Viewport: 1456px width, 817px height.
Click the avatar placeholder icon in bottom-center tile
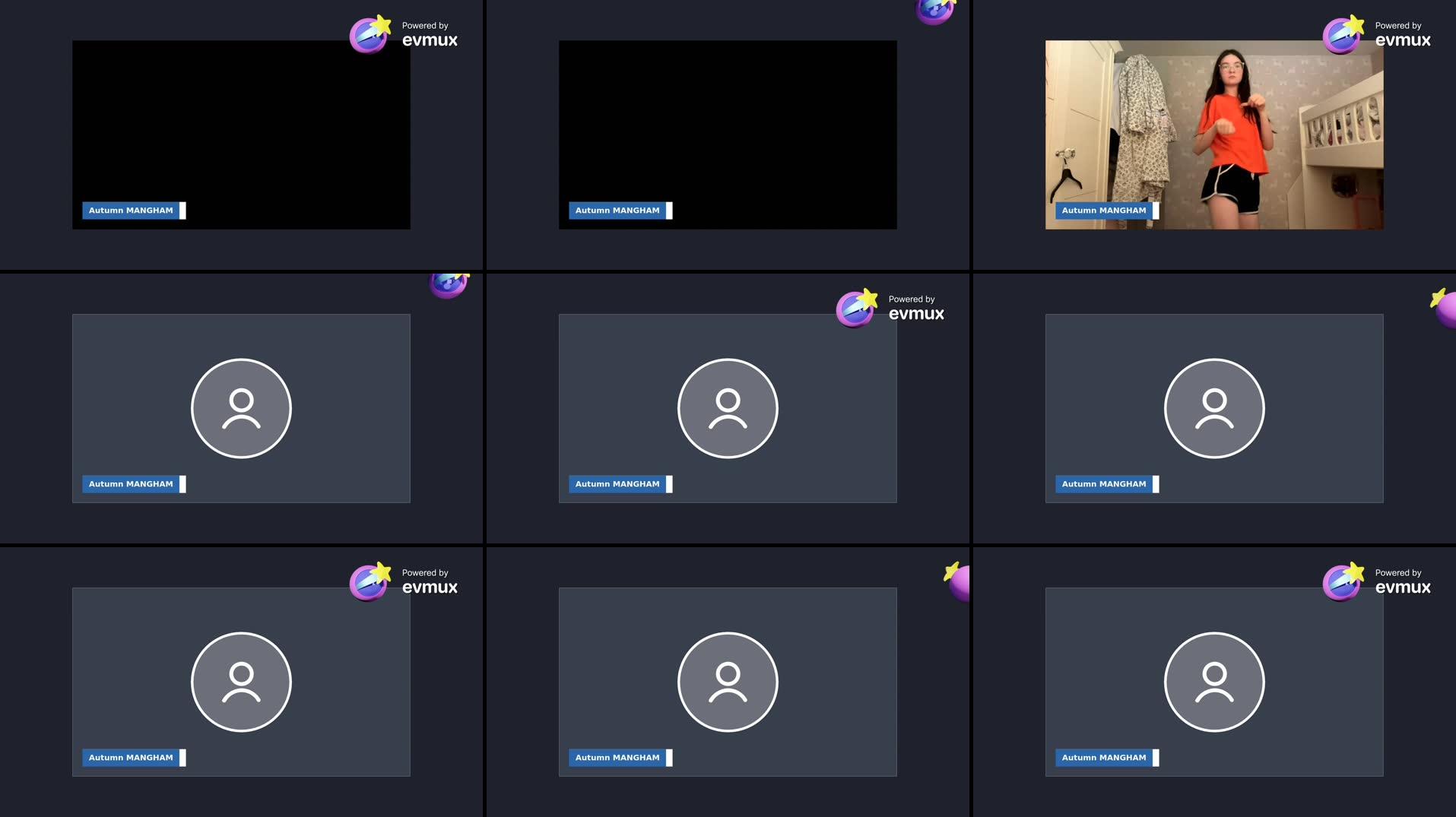click(728, 682)
